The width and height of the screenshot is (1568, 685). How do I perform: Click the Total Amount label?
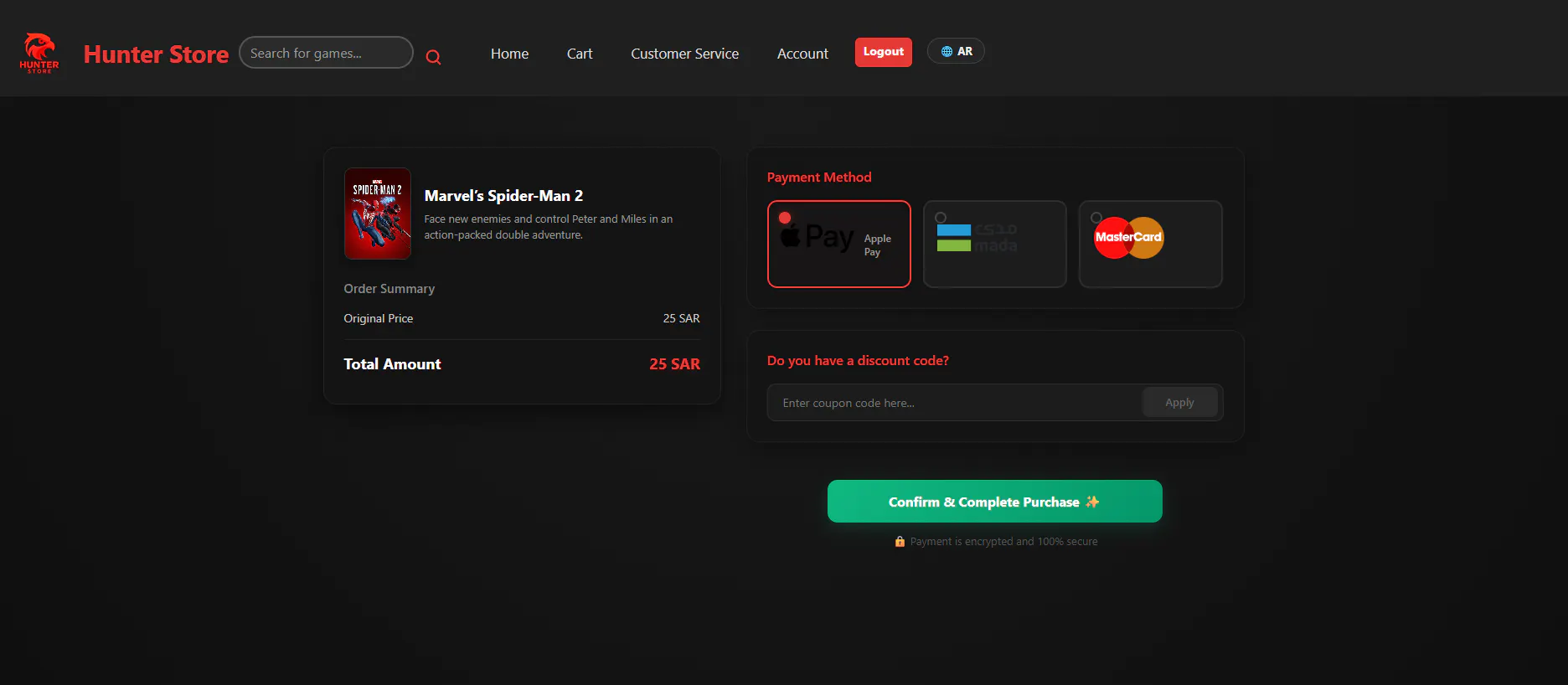392,364
